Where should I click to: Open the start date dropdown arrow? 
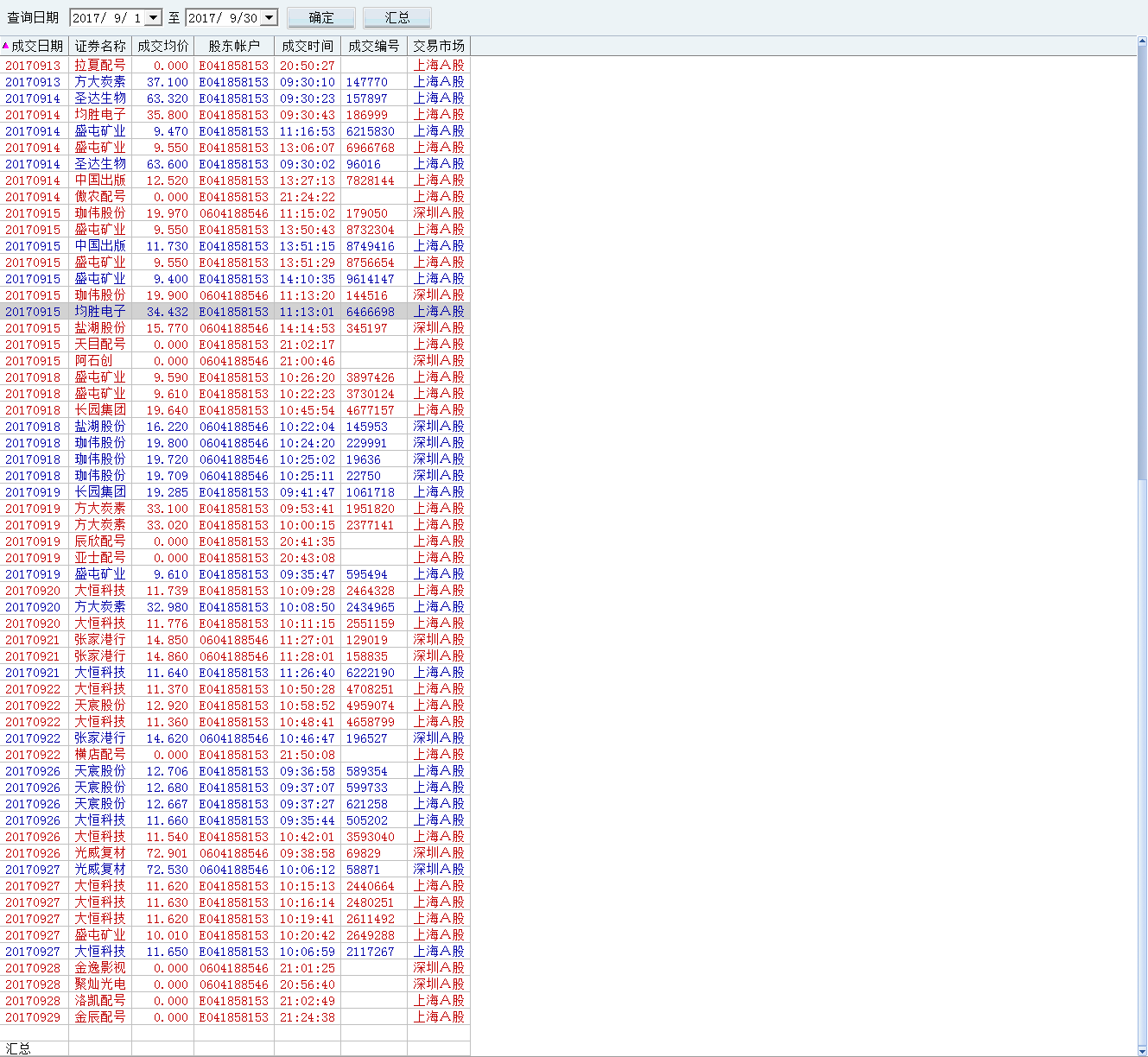[x=154, y=18]
